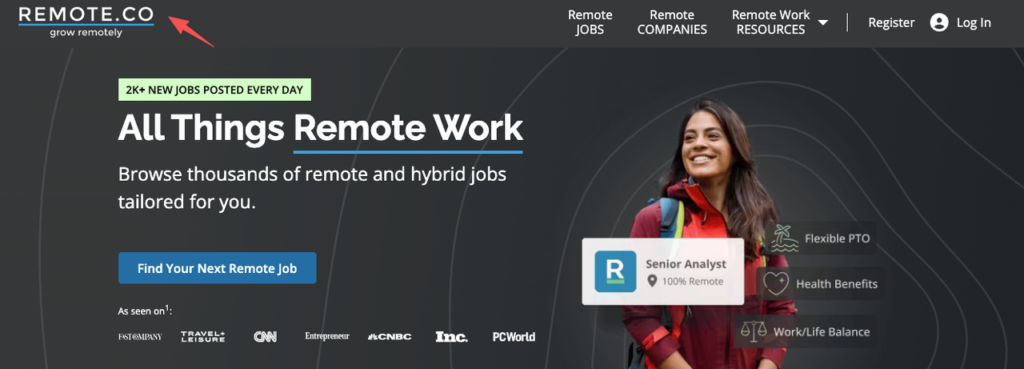Image resolution: width=1024 pixels, height=369 pixels.
Task: Click the Flexible PTO label
Action: pyautogui.click(x=837, y=239)
